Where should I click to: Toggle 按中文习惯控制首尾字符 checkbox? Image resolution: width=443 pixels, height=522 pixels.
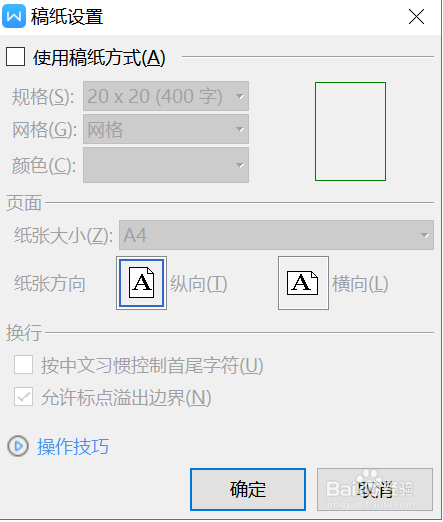(23, 365)
